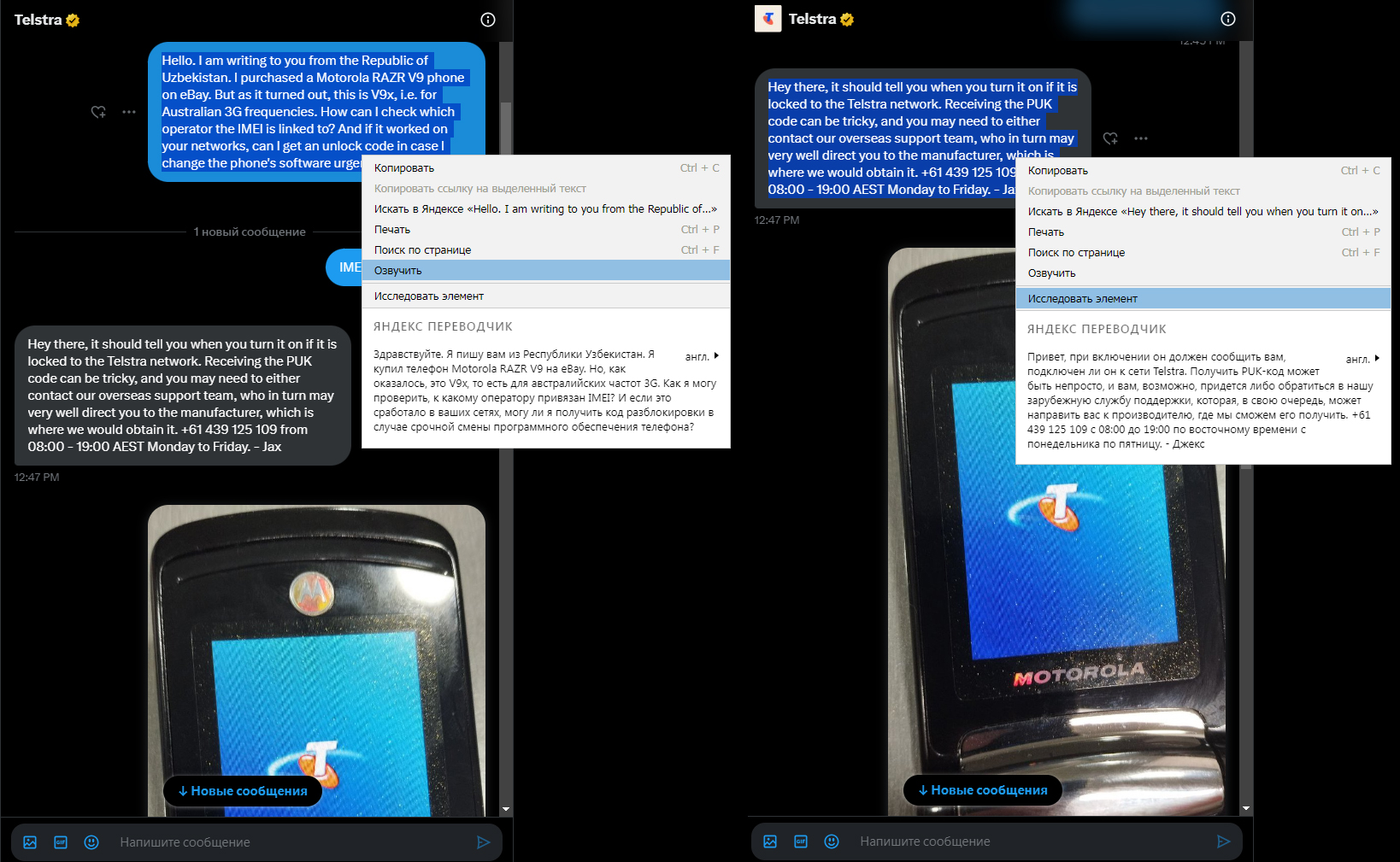
Task: Select Печать in right context menu
Action: [1203, 232]
